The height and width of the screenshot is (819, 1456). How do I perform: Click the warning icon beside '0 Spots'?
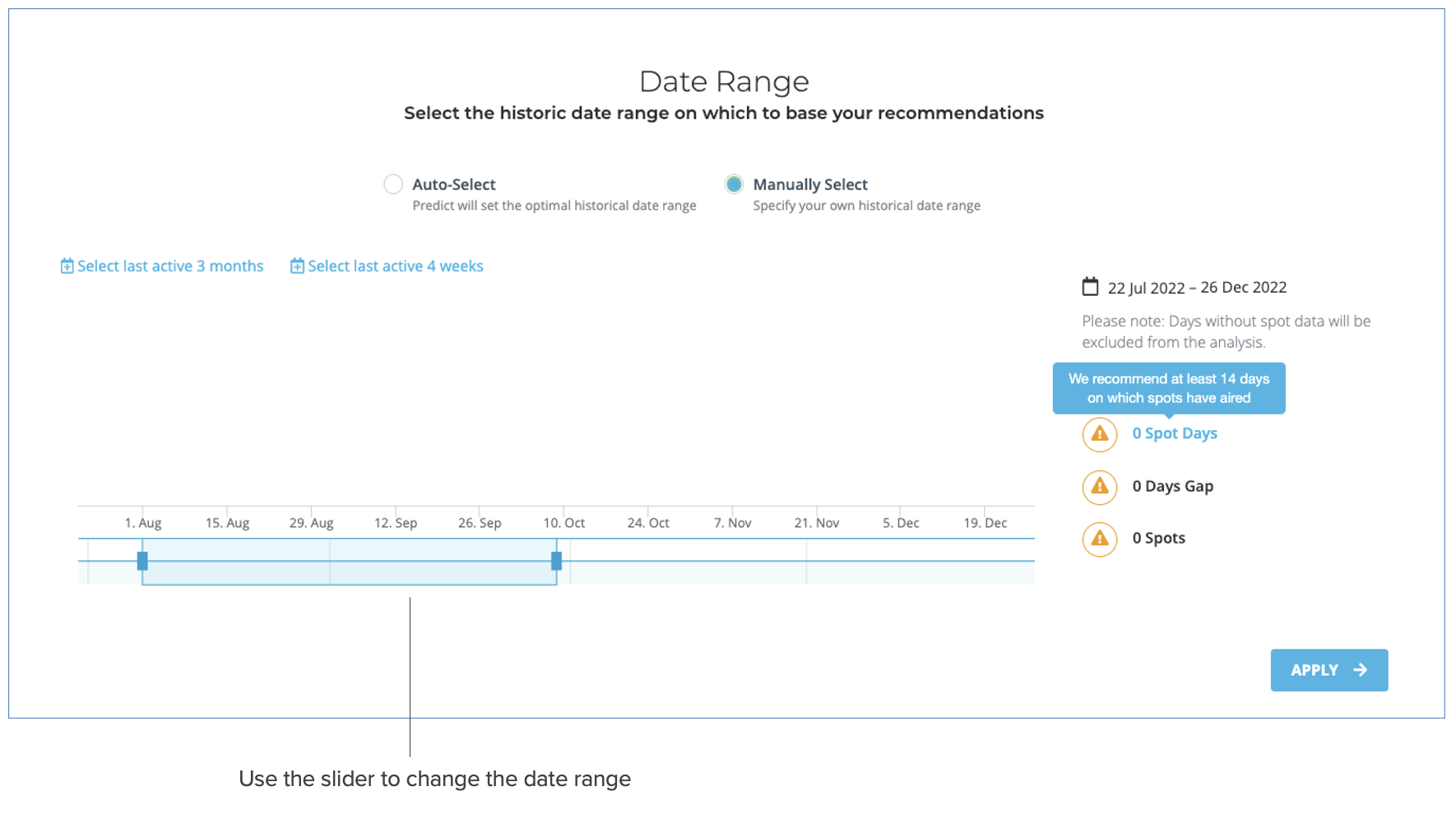(x=1100, y=539)
